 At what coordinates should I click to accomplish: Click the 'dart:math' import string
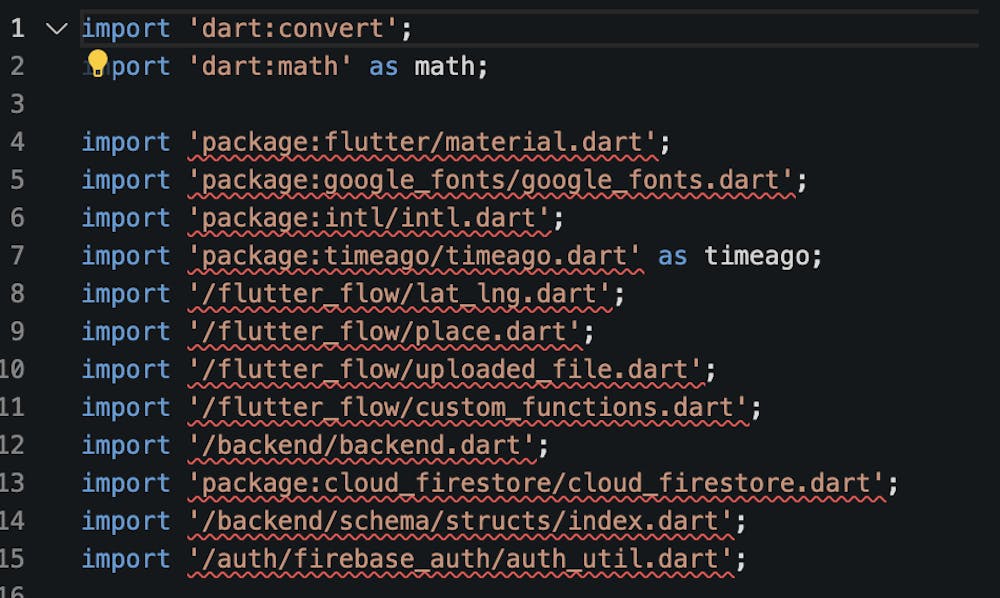point(270,66)
